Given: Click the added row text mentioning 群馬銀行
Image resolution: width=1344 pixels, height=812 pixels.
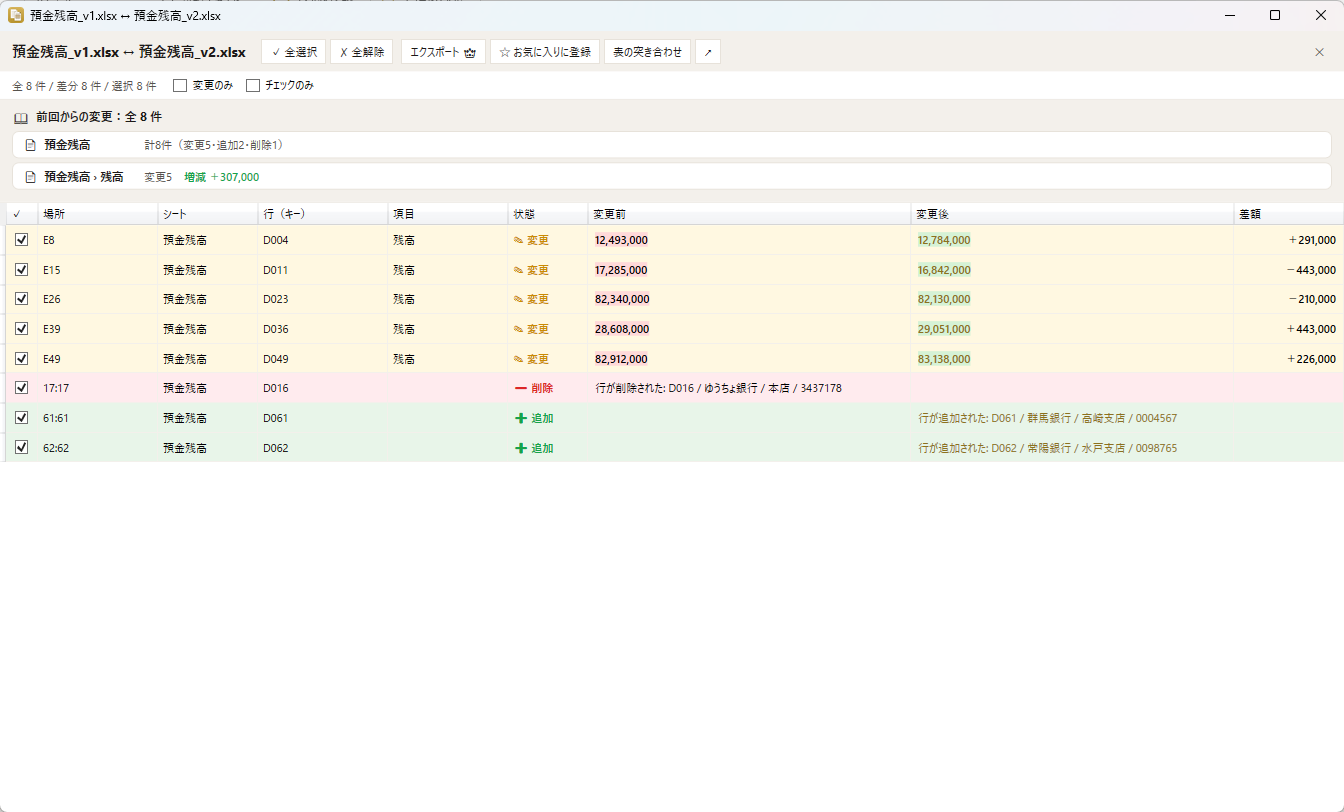Looking at the screenshot, I should (1048, 418).
